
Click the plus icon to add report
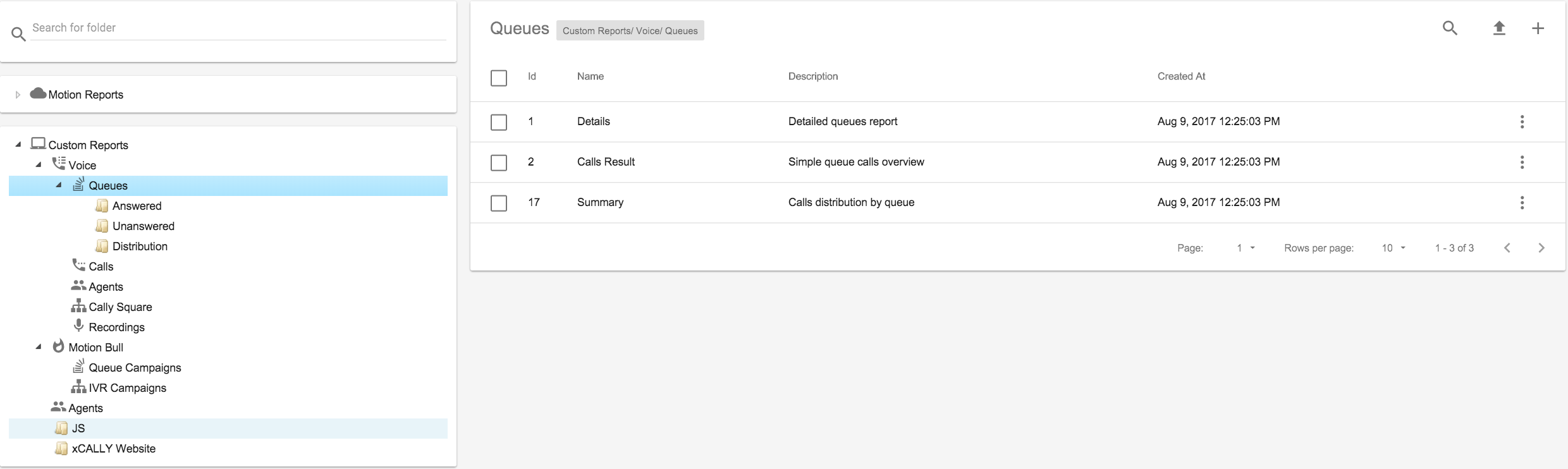(1538, 28)
